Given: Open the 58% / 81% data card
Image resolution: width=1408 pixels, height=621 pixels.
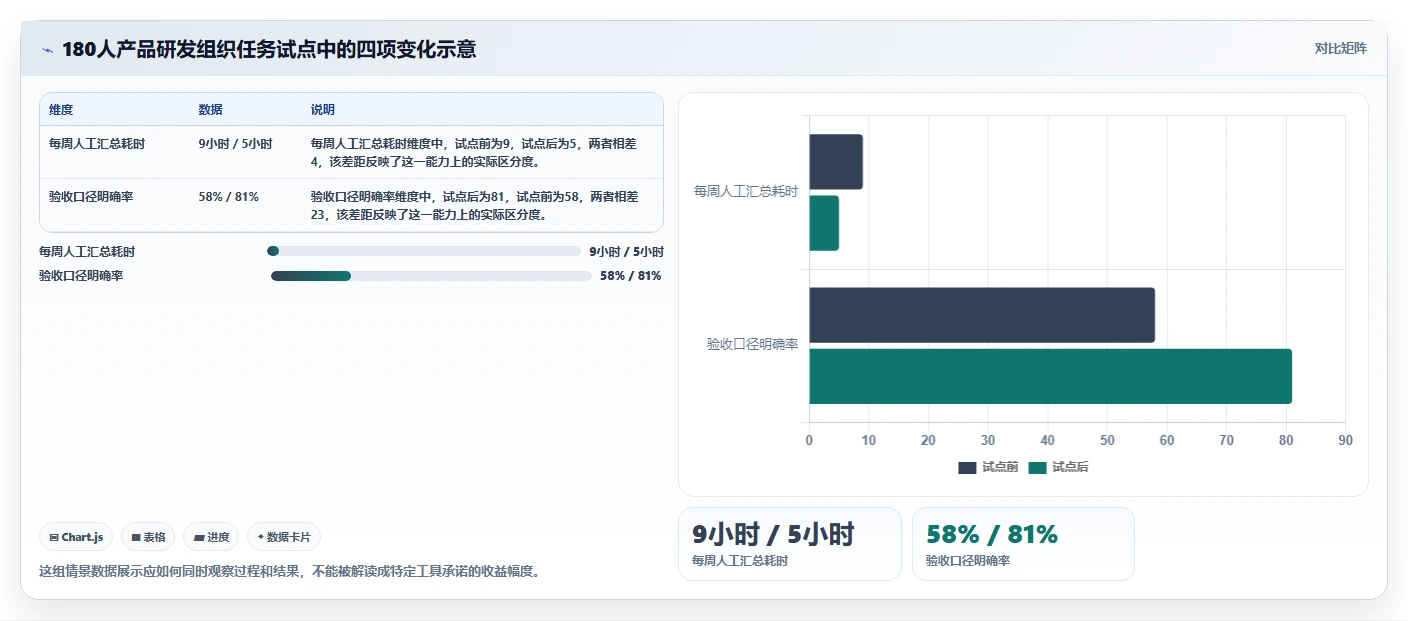Looking at the screenshot, I should [1023, 544].
